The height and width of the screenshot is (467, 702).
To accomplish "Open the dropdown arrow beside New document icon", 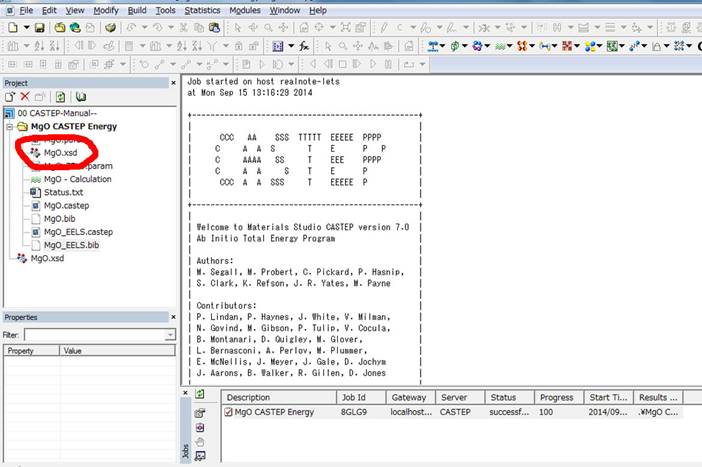I will pos(26,28).
